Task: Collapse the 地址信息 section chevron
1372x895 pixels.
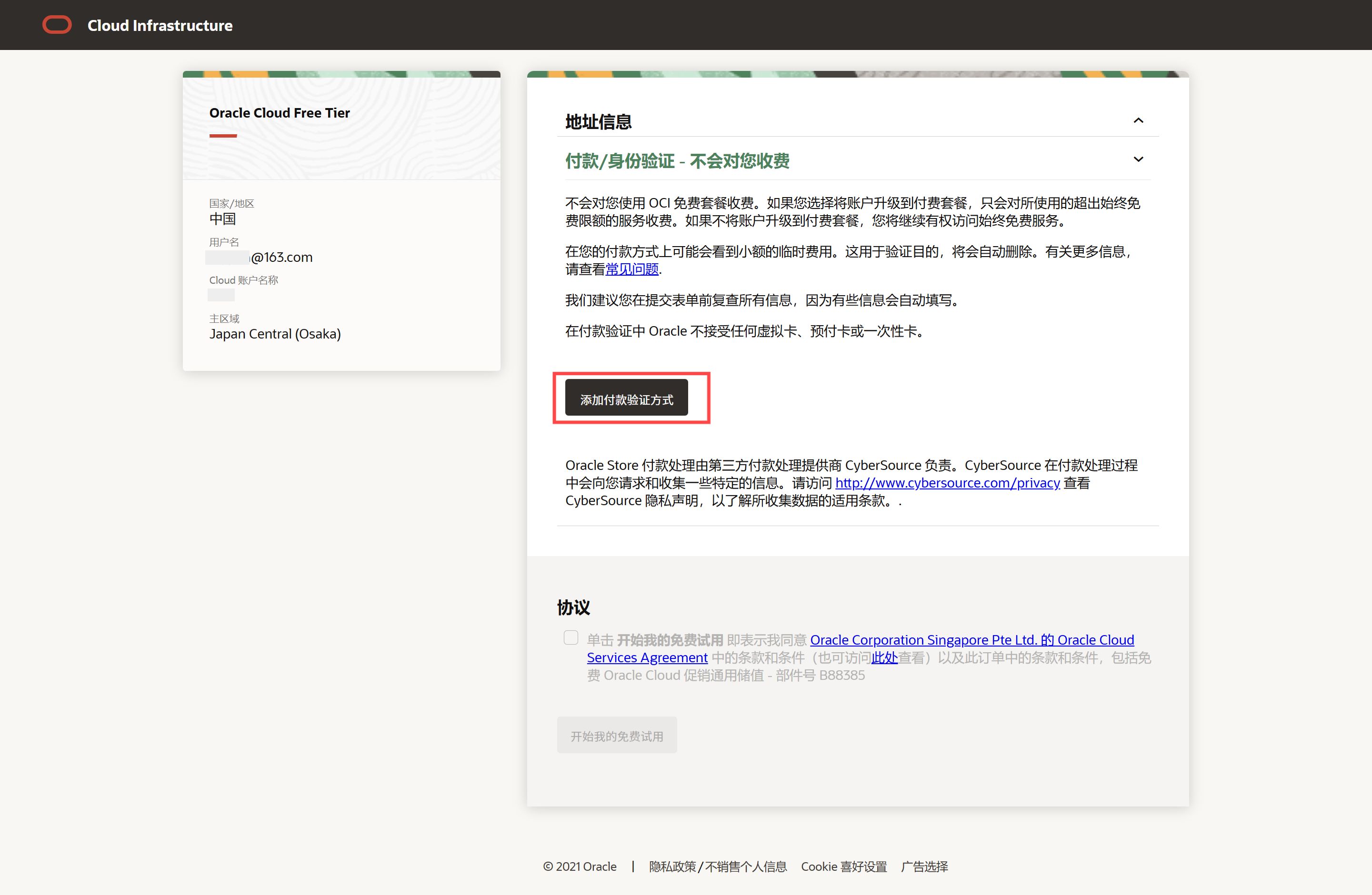Action: coord(1138,120)
